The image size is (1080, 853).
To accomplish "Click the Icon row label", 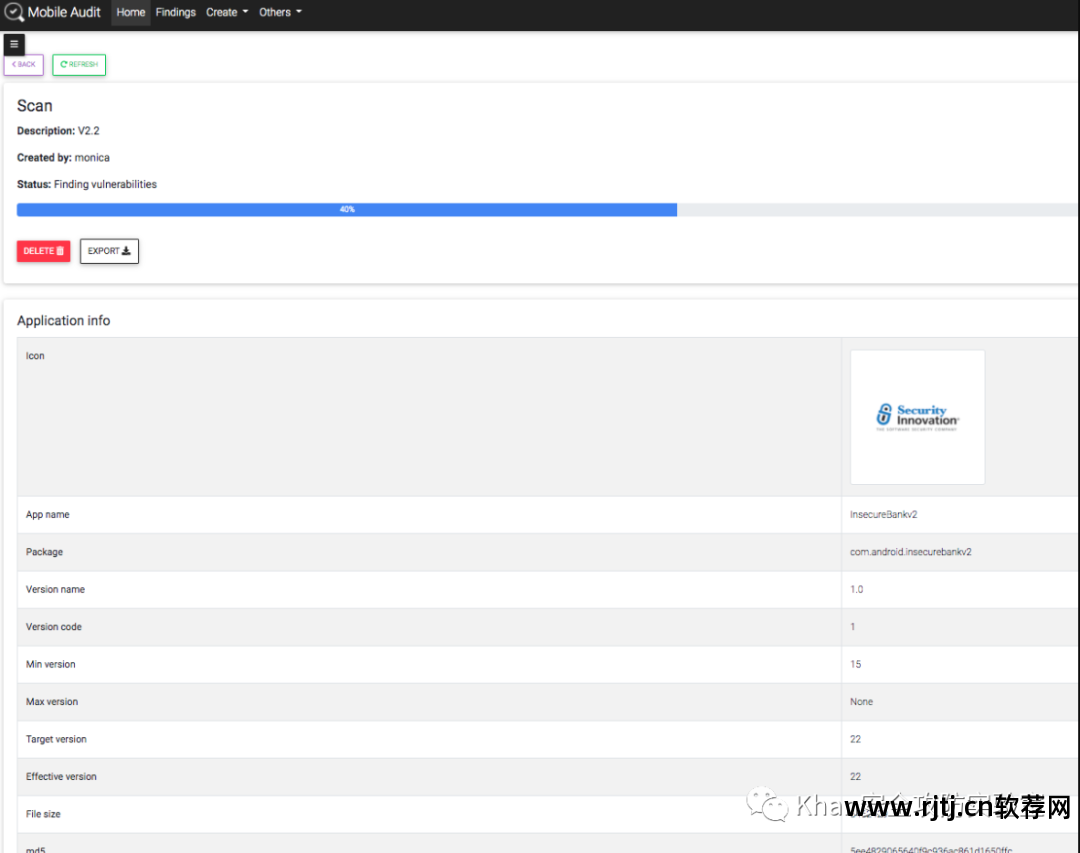I will tap(35, 356).
